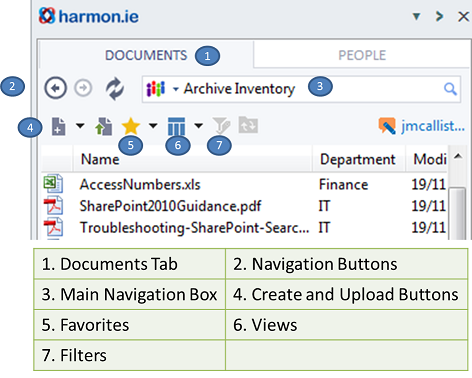Refresh the Archive Inventory view

[x=115, y=89]
